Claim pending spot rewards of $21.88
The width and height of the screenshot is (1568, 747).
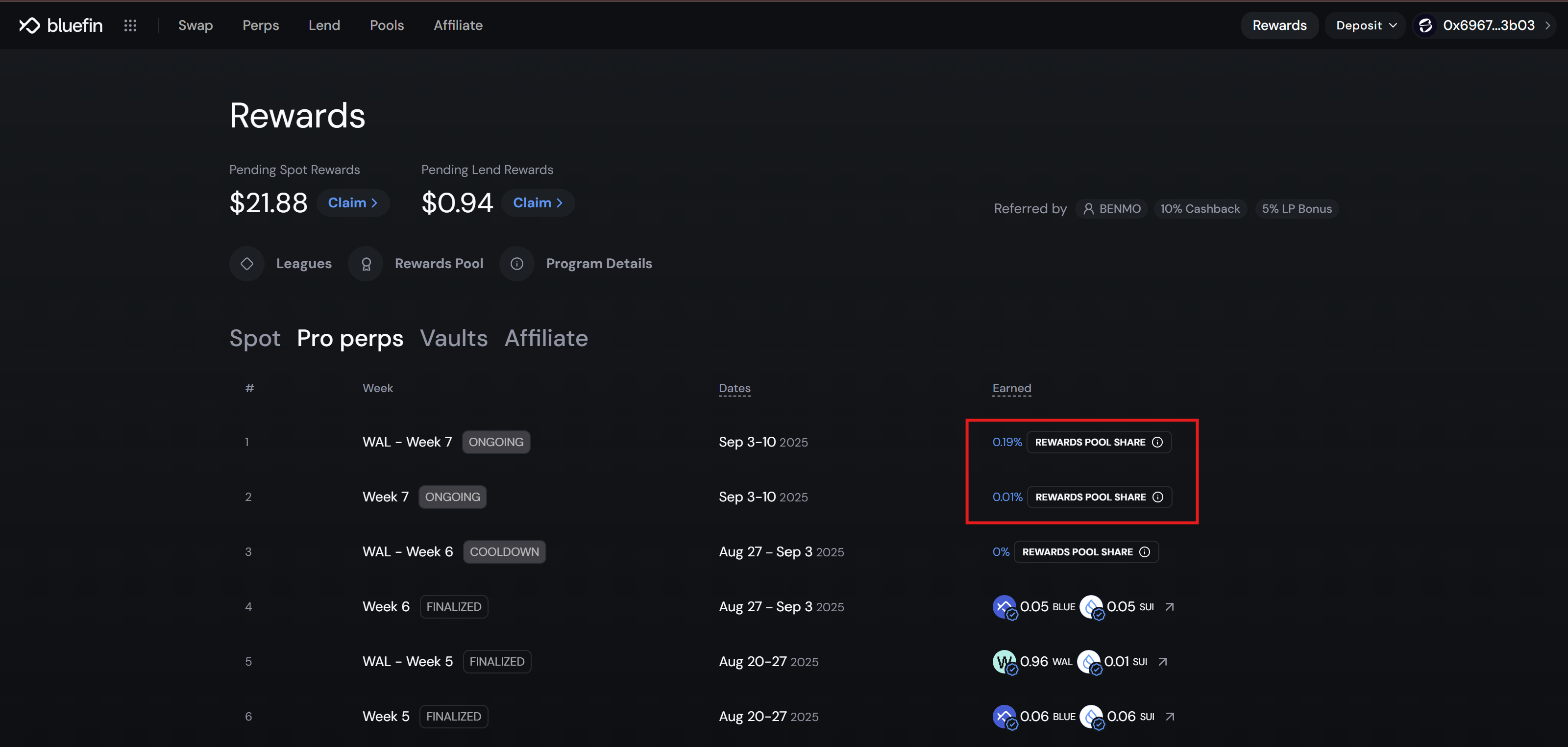pos(352,203)
